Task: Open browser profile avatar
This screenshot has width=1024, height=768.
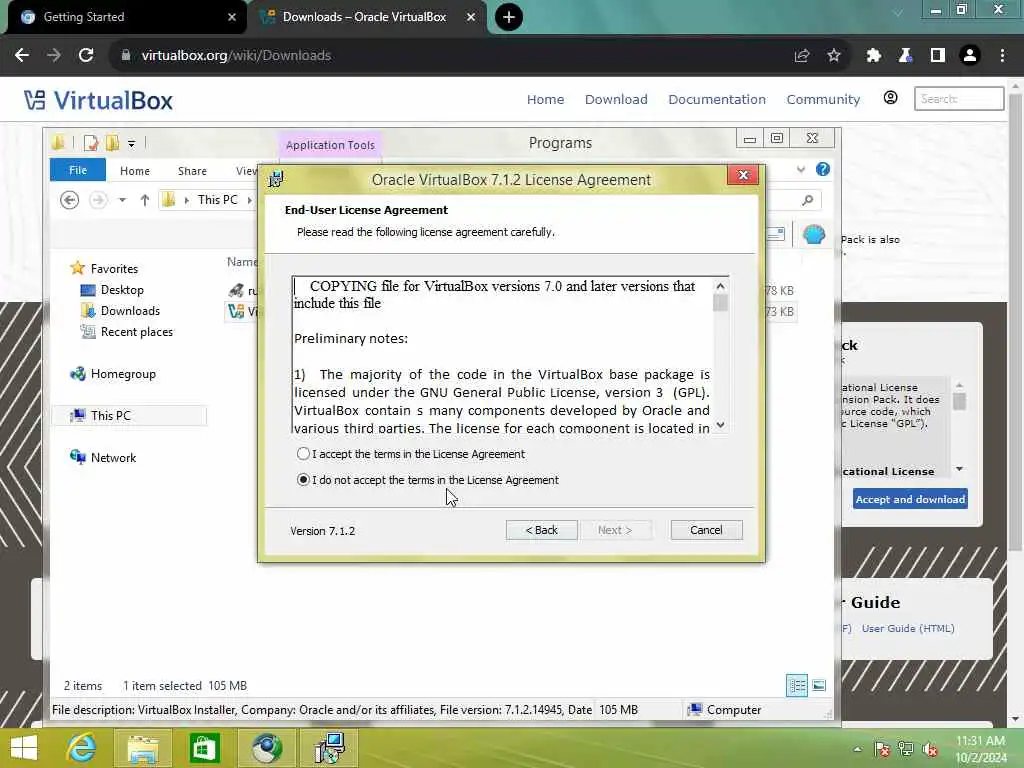Action: (x=970, y=56)
